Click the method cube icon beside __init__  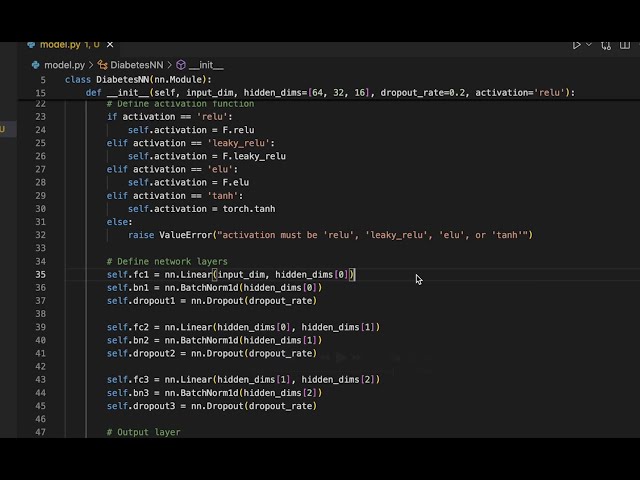click(x=181, y=65)
